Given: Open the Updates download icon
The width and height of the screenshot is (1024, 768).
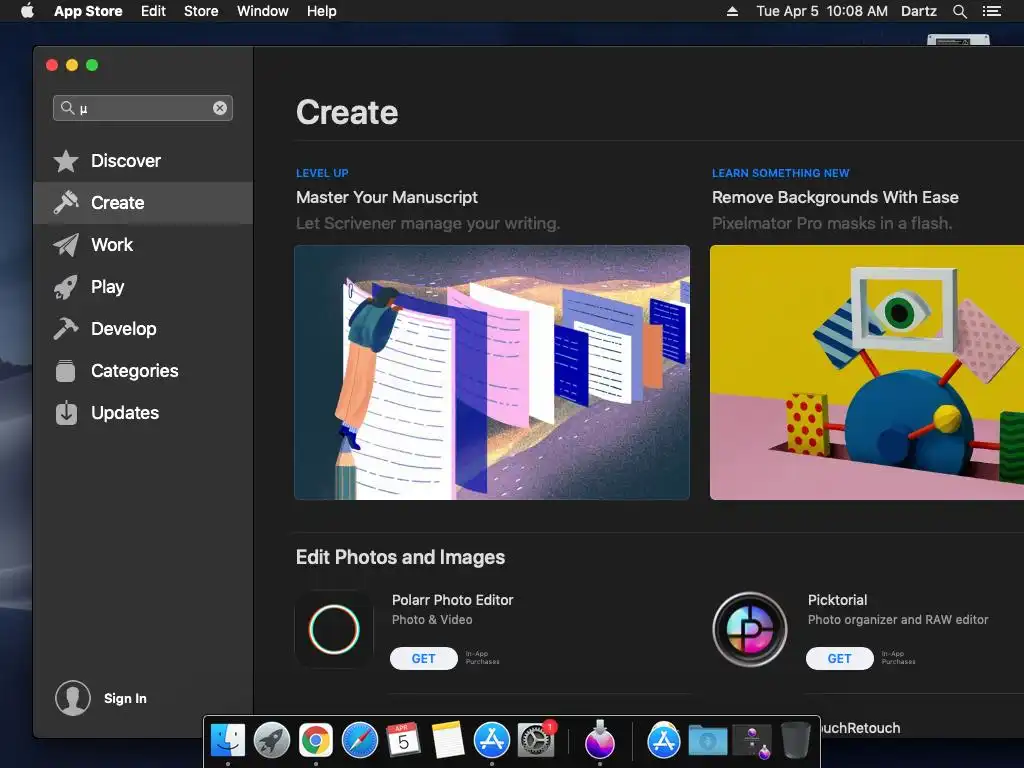Looking at the screenshot, I should click(x=66, y=413).
